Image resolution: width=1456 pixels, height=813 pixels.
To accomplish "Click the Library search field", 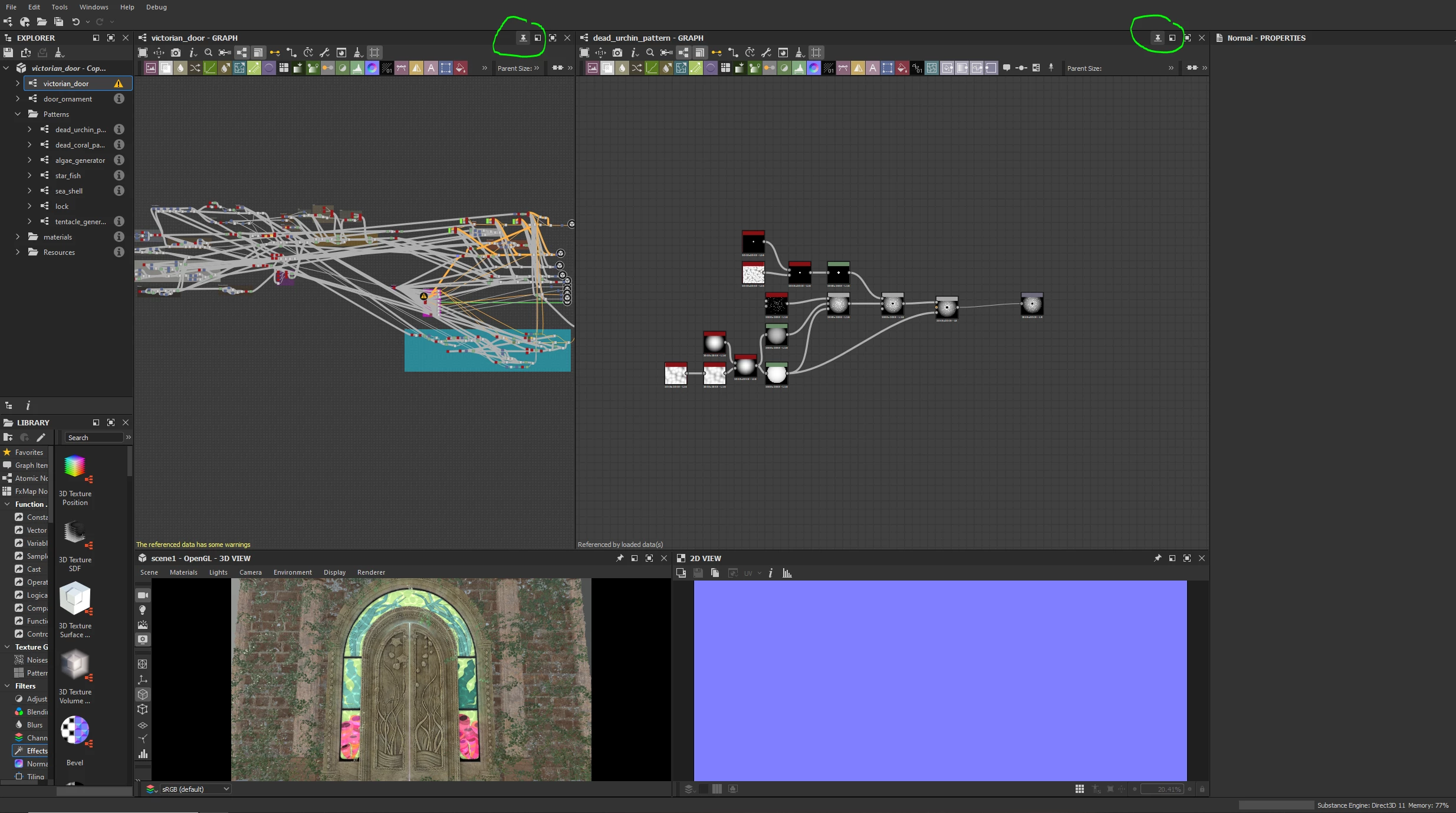I will click(93, 437).
